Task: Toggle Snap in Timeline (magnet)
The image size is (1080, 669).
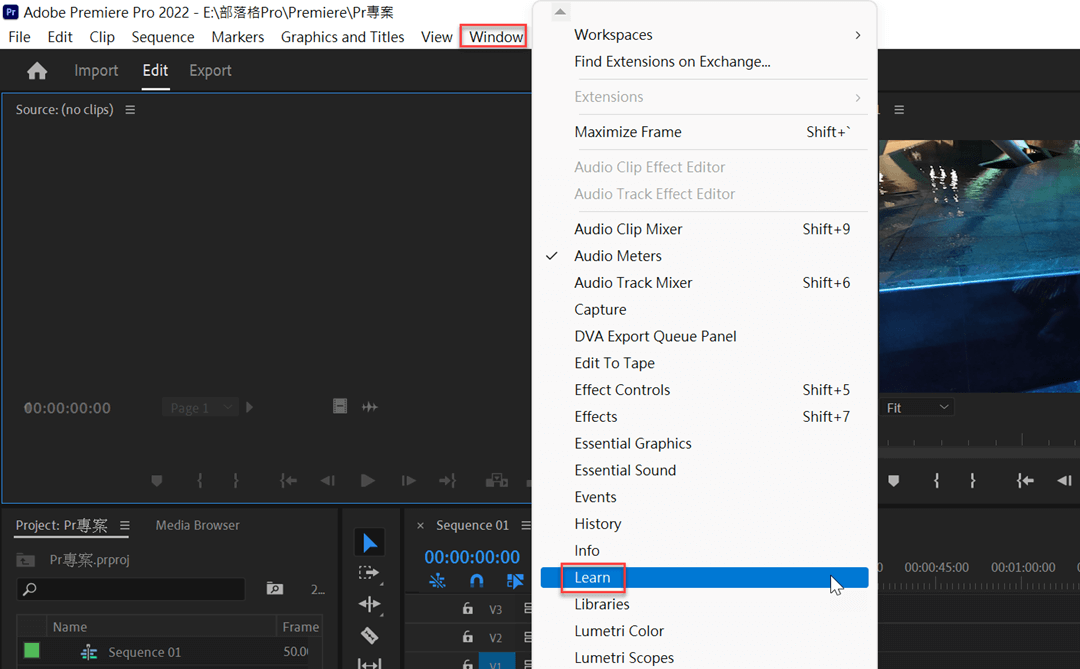Action: coord(476,581)
